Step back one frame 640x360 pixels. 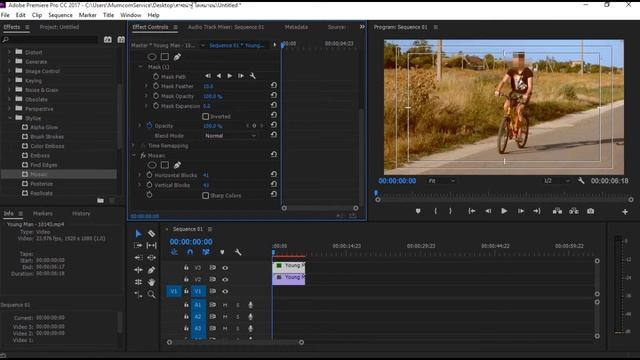(488, 211)
